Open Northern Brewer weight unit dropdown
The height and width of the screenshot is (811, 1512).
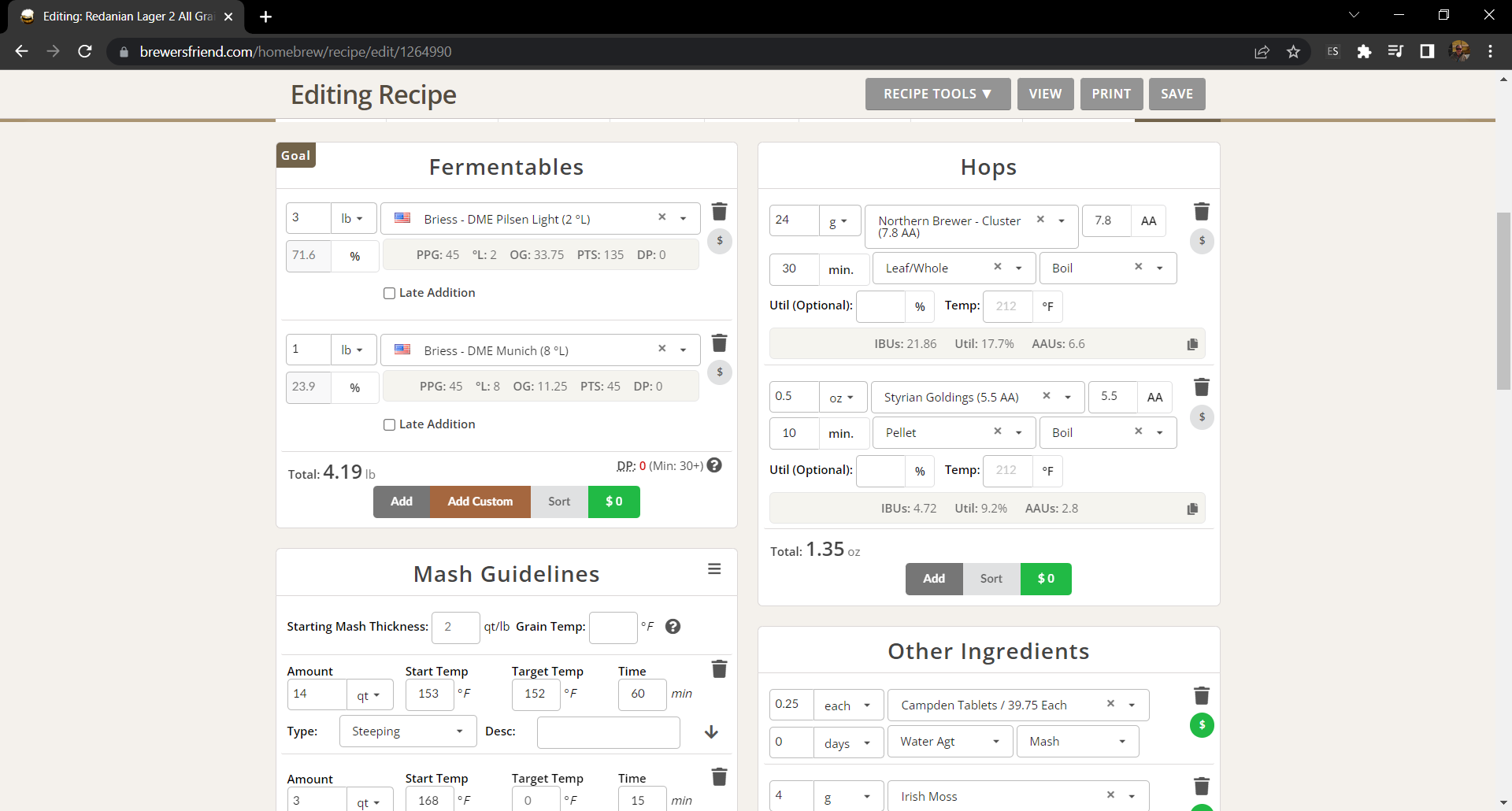click(x=839, y=221)
